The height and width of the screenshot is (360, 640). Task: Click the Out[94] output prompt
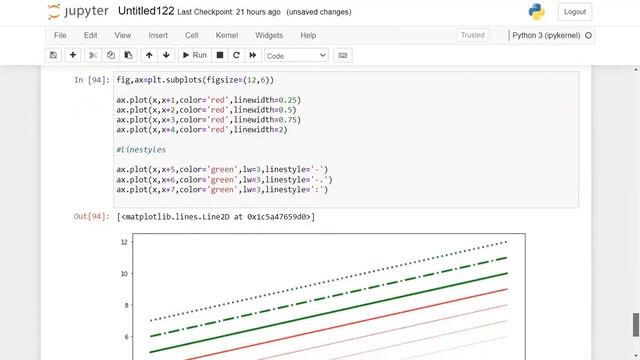(91, 216)
